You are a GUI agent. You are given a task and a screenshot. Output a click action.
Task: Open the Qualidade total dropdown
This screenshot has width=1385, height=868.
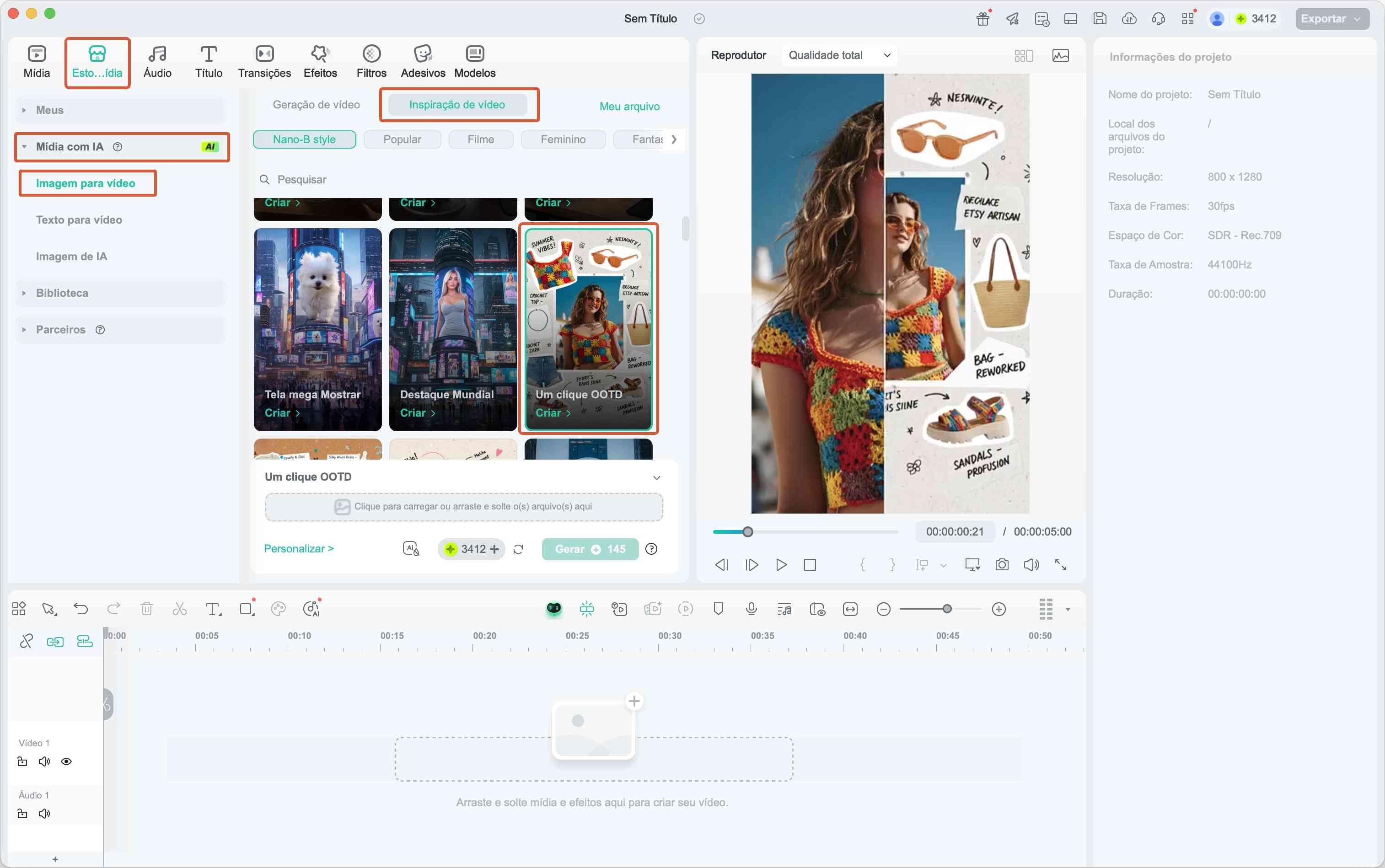click(x=839, y=55)
